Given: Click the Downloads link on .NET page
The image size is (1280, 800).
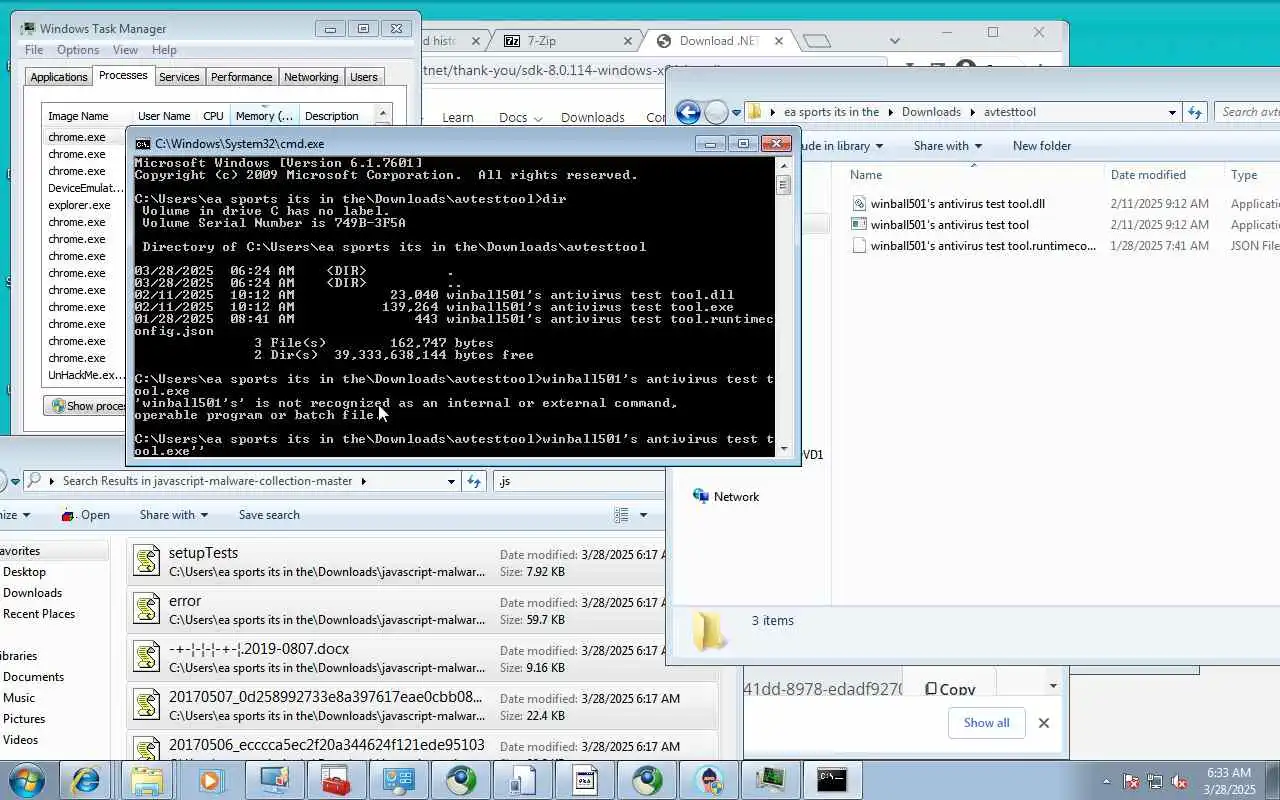Looking at the screenshot, I should [593, 118].
